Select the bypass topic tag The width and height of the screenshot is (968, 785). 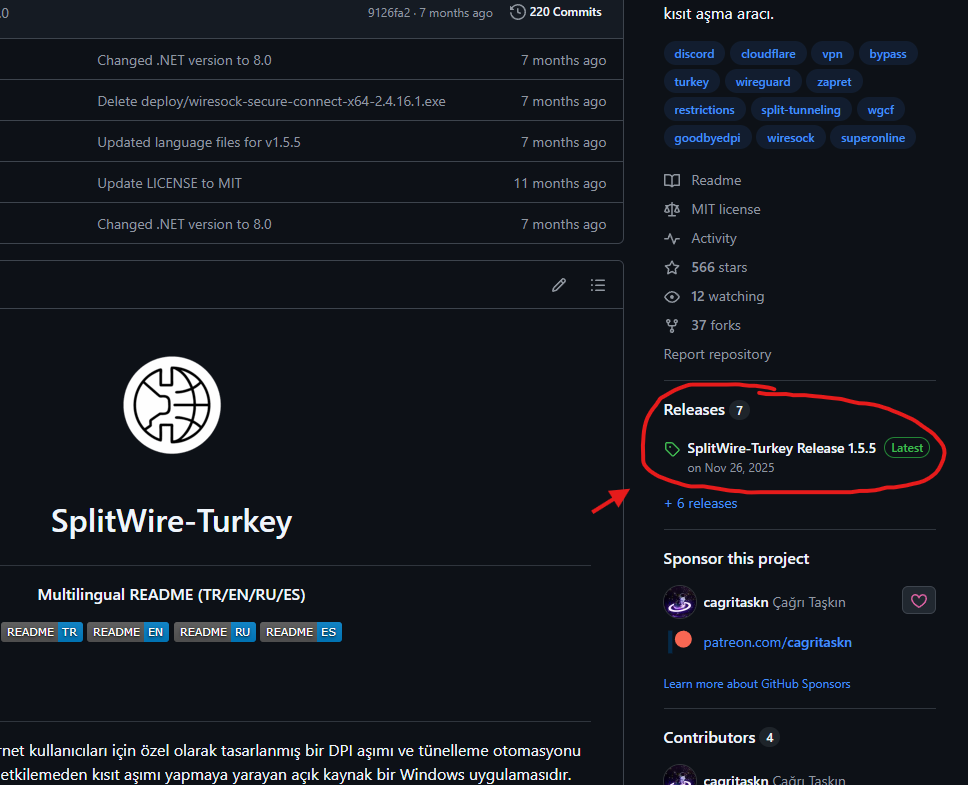888,54
